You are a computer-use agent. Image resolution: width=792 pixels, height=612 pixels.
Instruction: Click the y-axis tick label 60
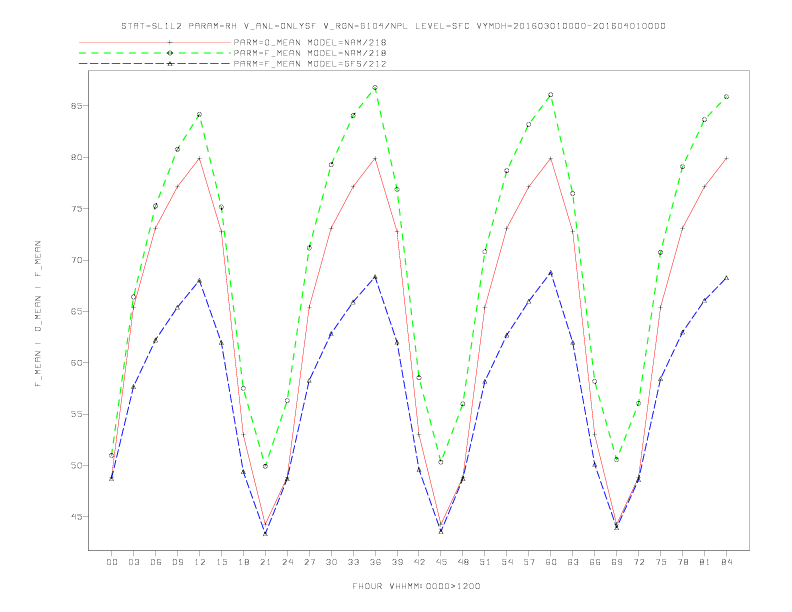pos(77,363)
